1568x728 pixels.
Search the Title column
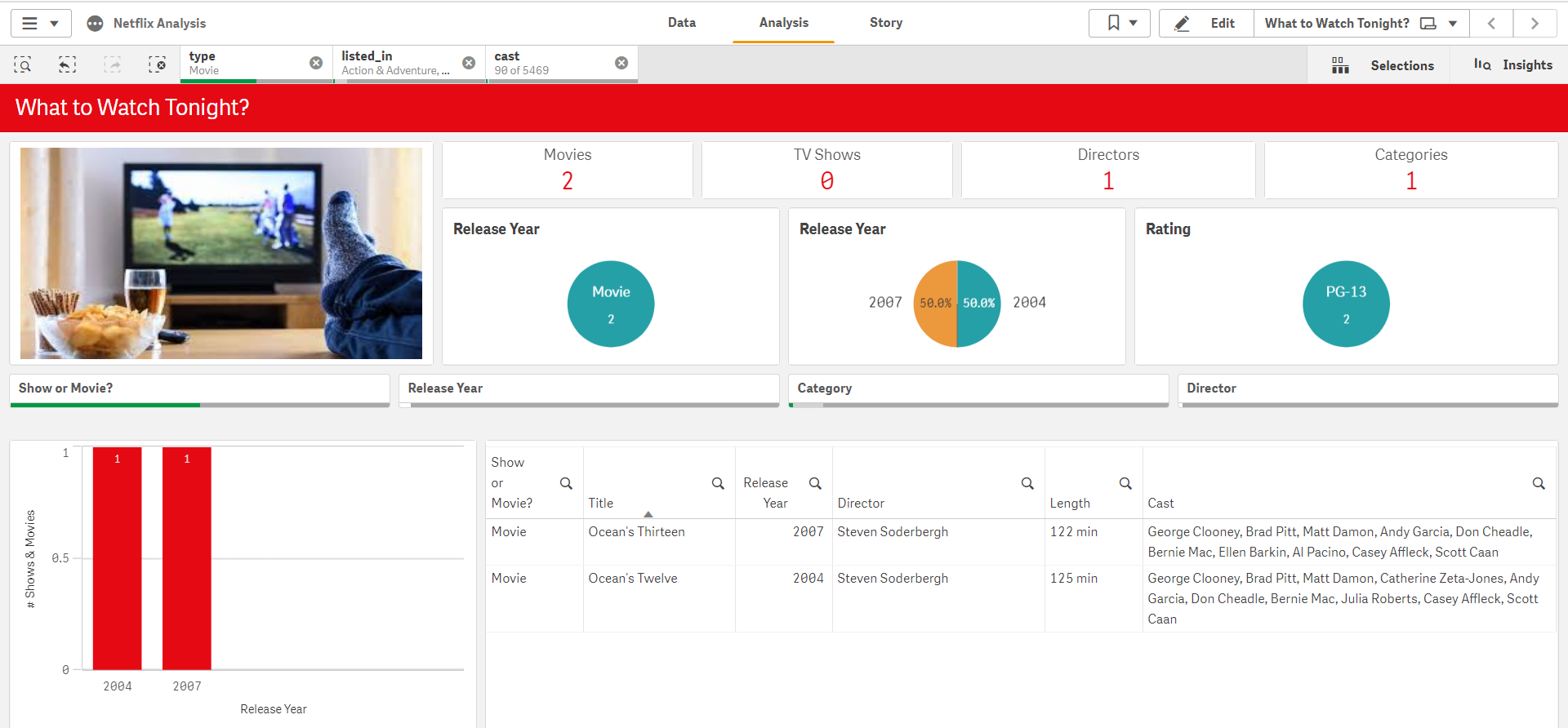718,483
